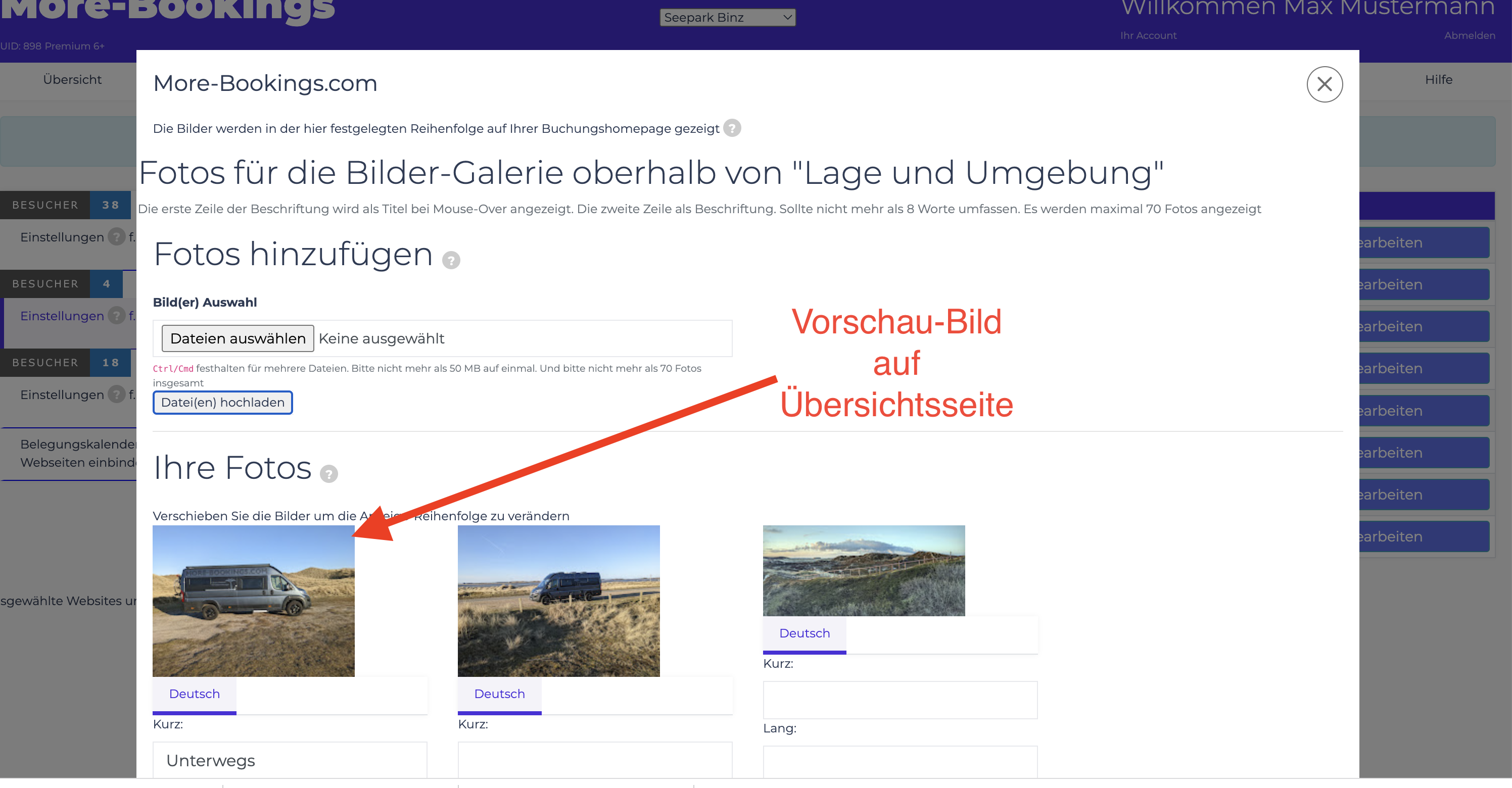Image resolution: width=1512 pixels, height=788 pixels.
Task: Open Einstellungen link below Besucher 18
Action: click(x=62, y=395)
